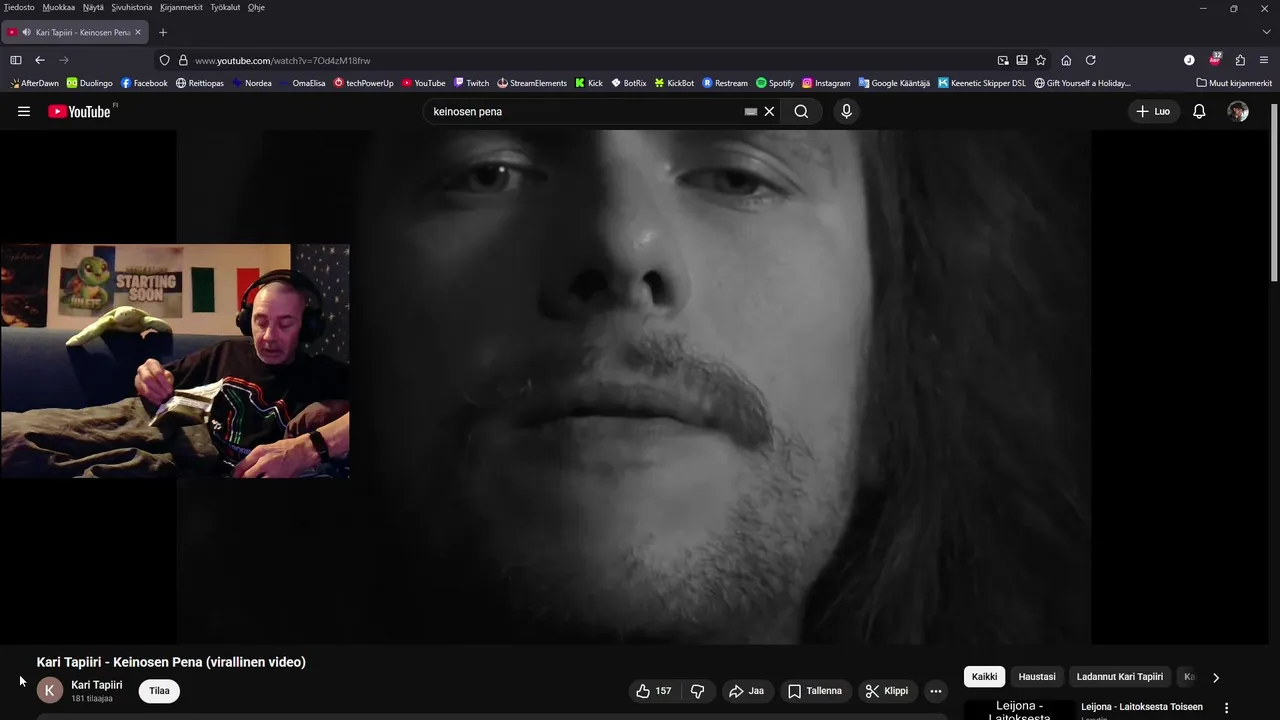Open a new browser tab
This screenshot has width=1280, height=720.
(x=163, y=32)
